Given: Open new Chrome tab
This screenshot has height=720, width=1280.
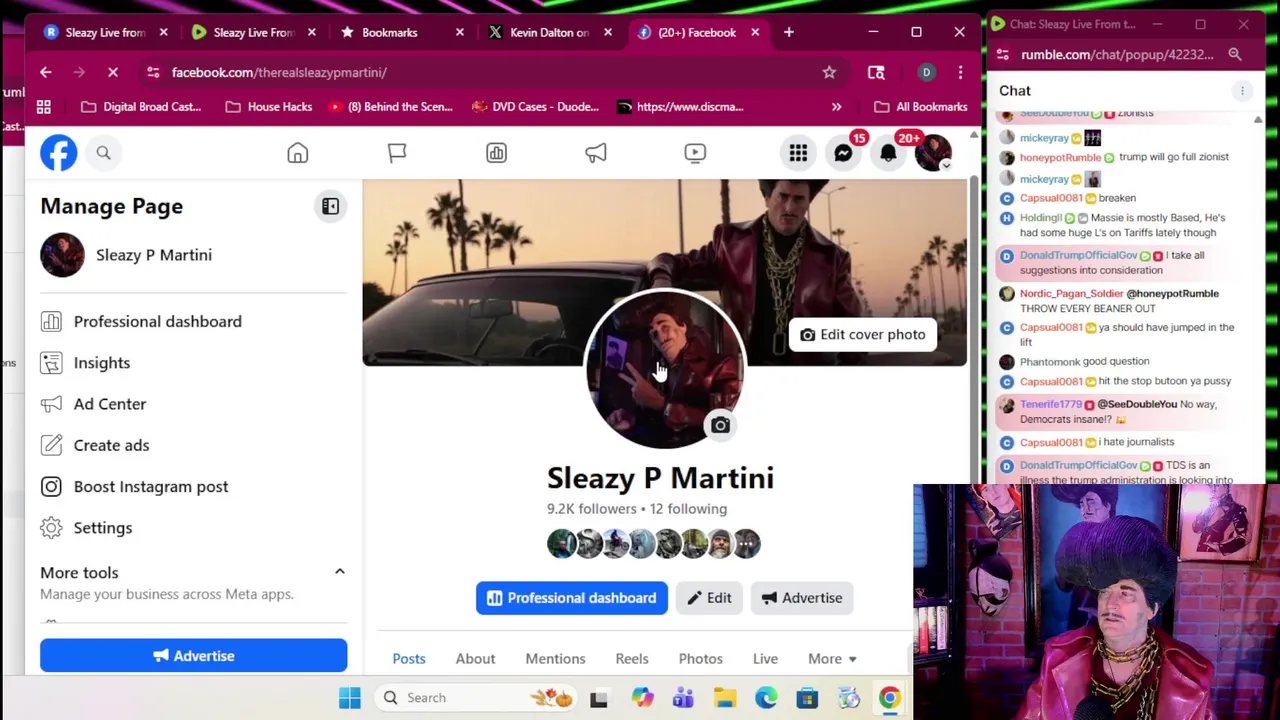Looking at the screenshot, I should pyautogui.click(x=789, y=32).
